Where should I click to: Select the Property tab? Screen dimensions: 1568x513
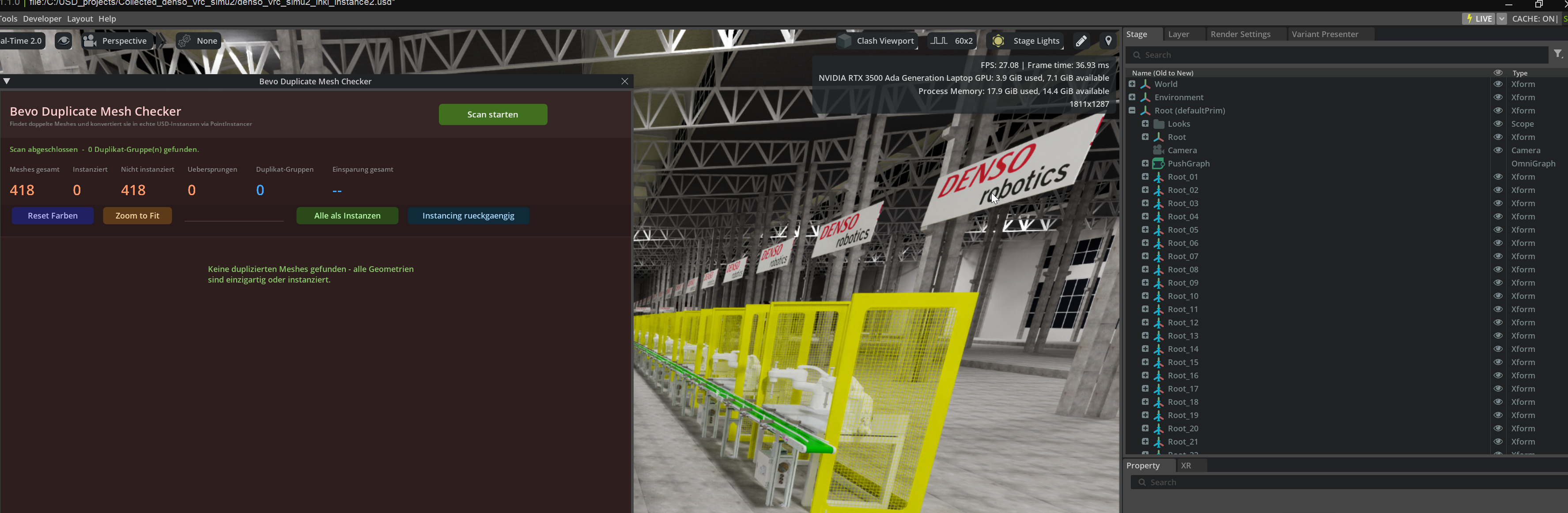(x=1143, y=465)
